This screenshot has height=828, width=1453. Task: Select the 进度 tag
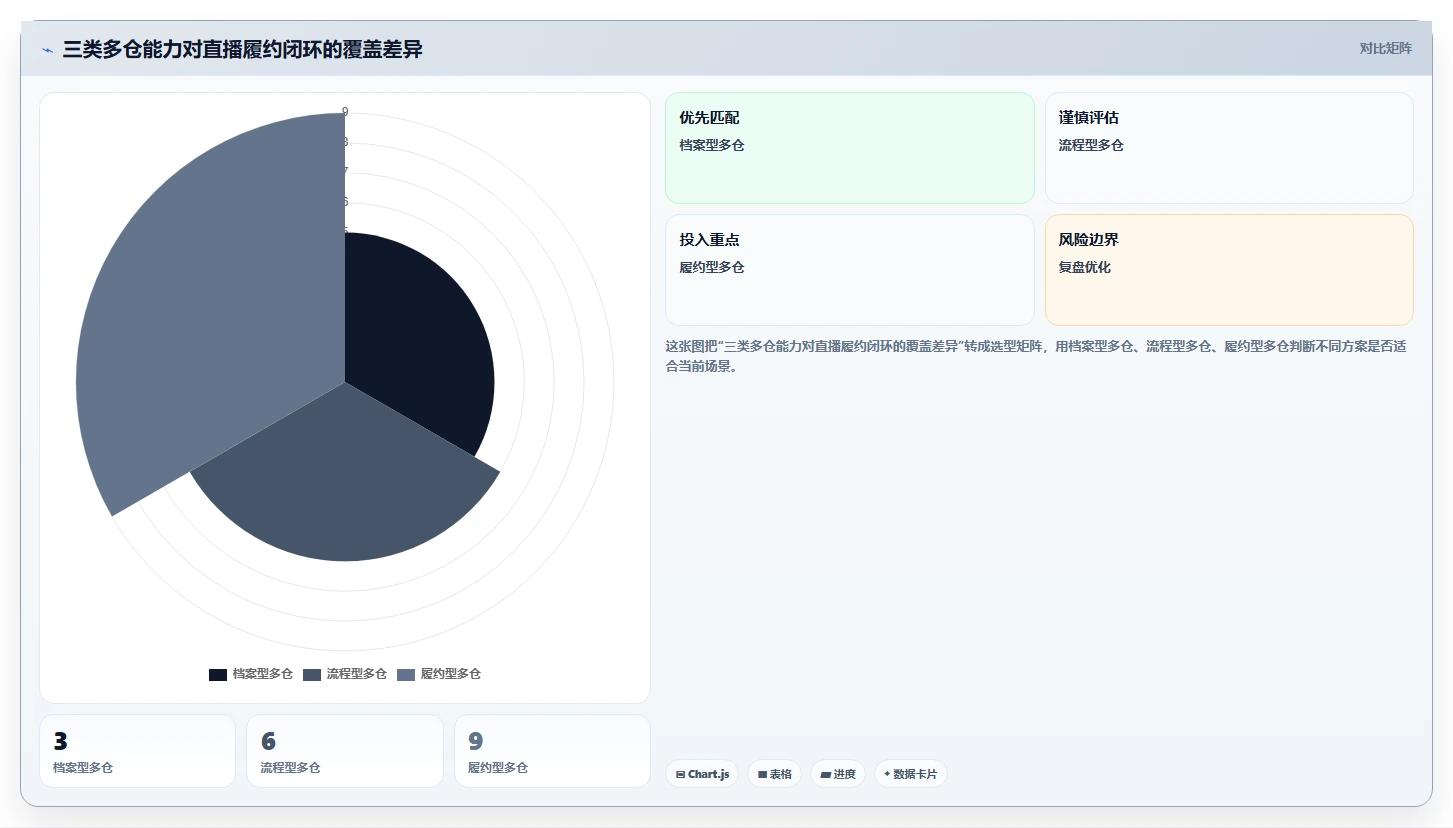tap(838, 774)
